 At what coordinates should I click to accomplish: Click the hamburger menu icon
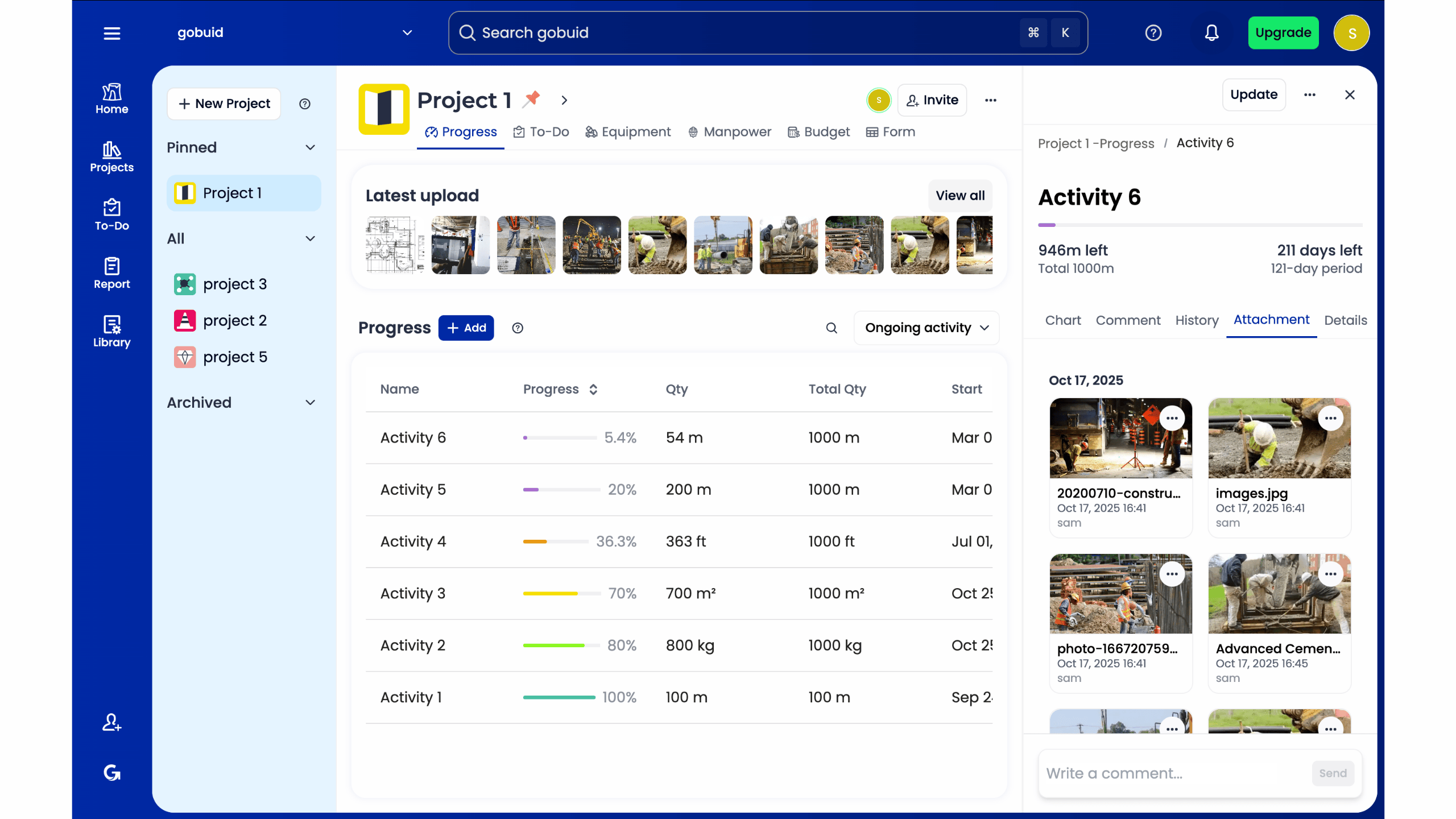click(x=111, y=33)
